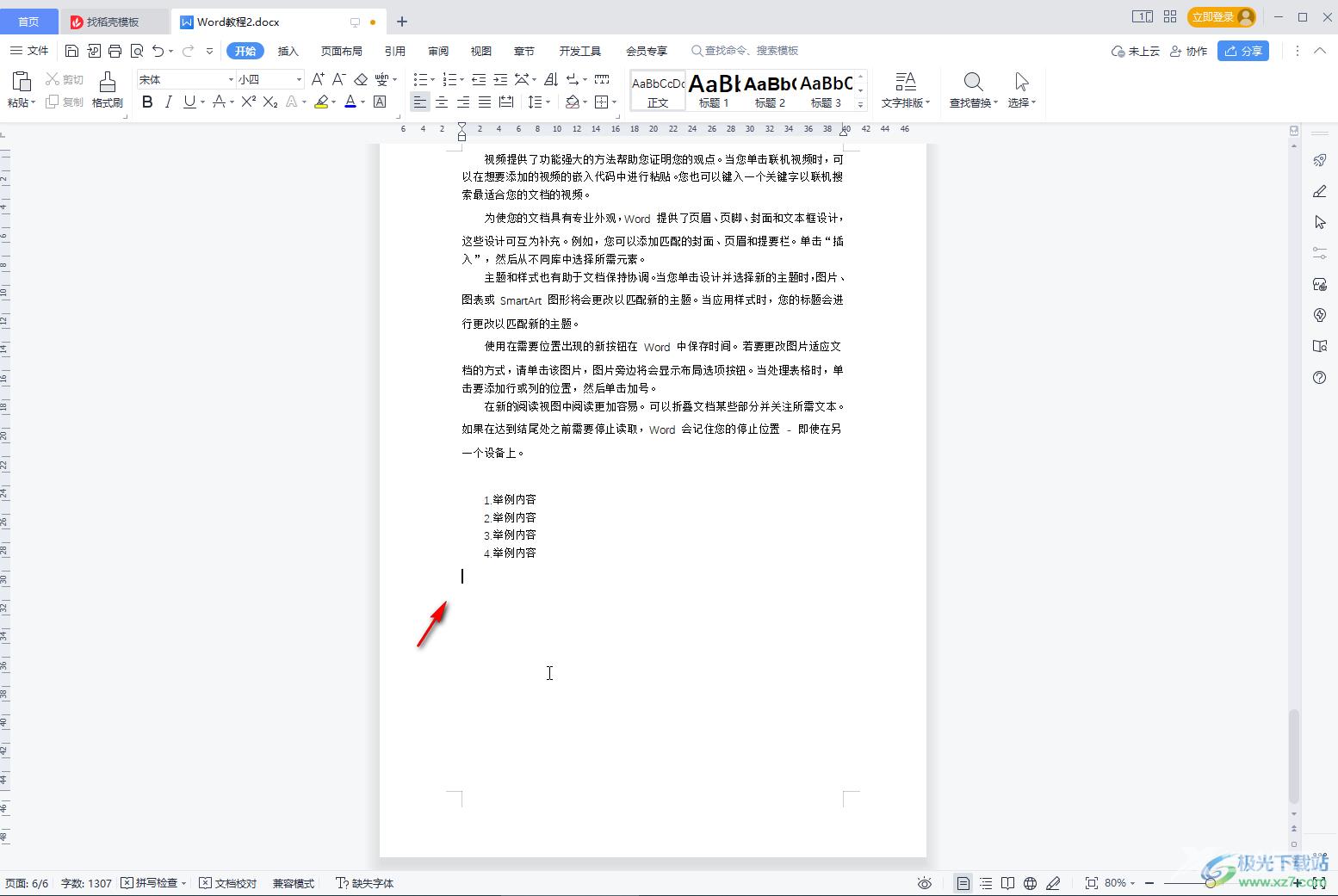1338x896 pixels.
Task: Expand the bullet list dropdown arrow
Action: (x=433, y=79)
